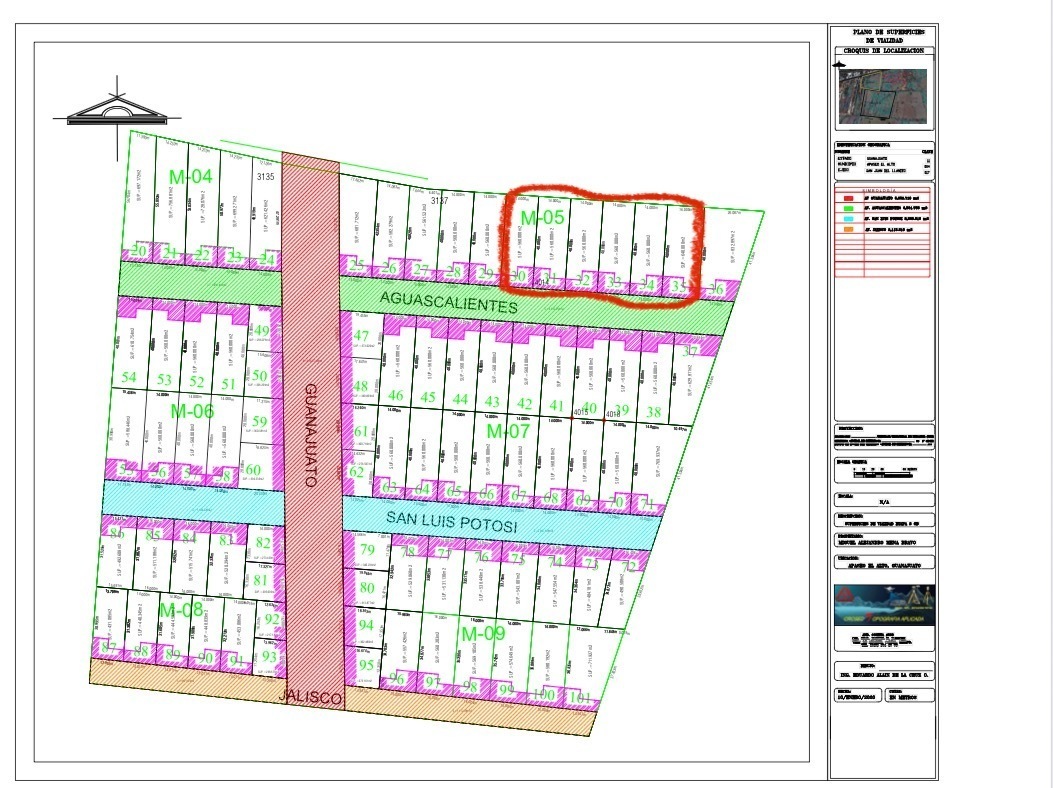The image size is (1053, 788).
Task: Select the M-06 block label
Action: [x=190, y=411]
